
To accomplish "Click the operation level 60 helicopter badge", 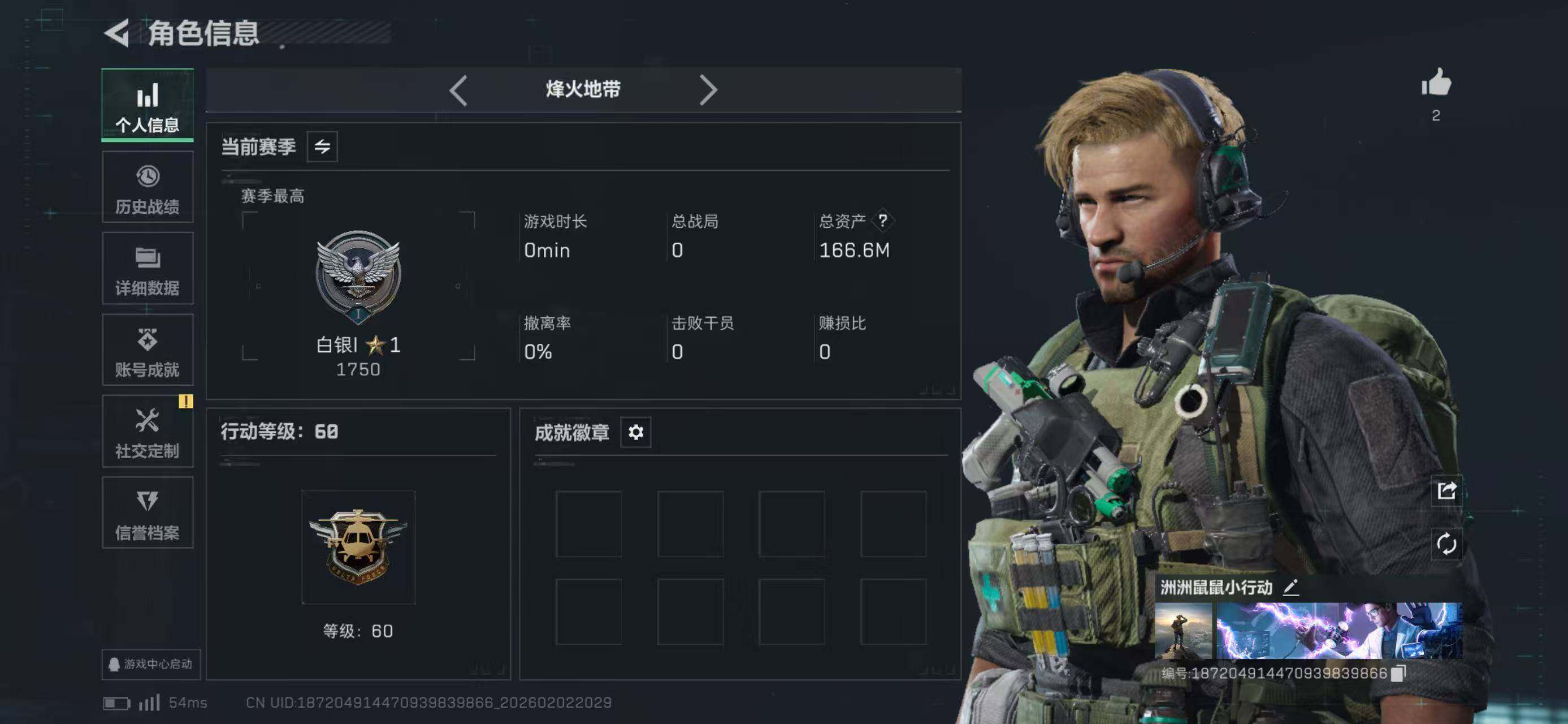I will pos(358,548).
